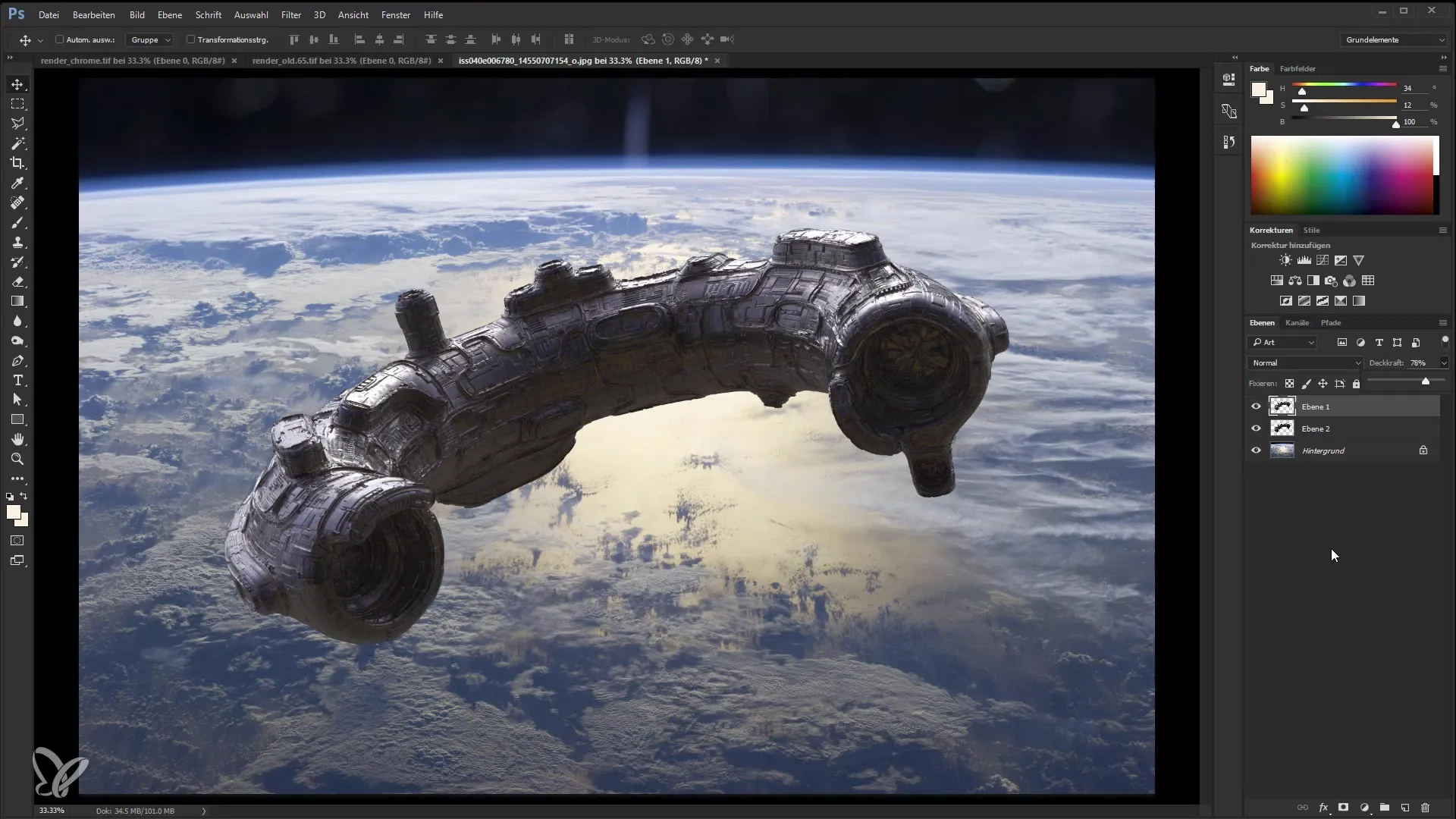The image size is (1456, 819).
Task: Hide the Ebene 2 layer
Action: pyautogui.click(x=1256, y=428)
